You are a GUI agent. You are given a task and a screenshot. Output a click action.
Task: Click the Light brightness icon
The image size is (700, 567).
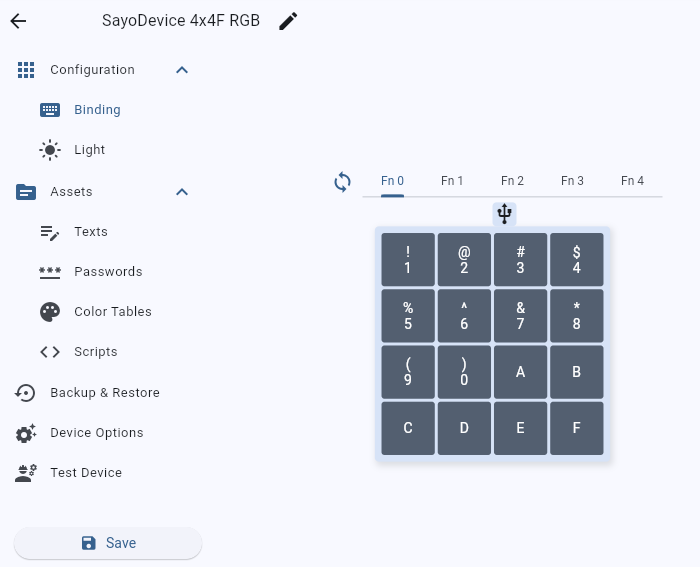pyautogui.click(x=50, y=150)
